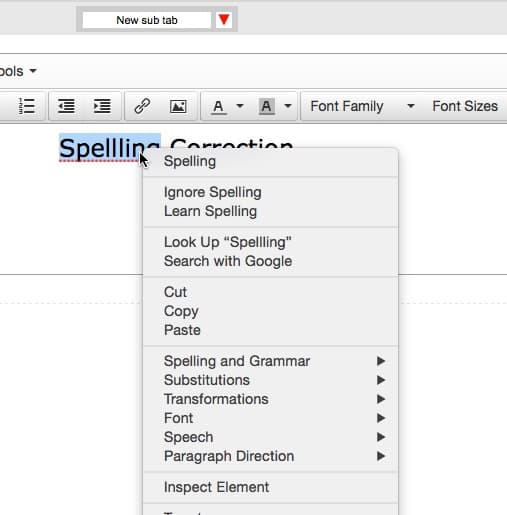This screenshot has height=515, width=507.
Task: Select Ignore Spelling
Action: click(270, 192)
